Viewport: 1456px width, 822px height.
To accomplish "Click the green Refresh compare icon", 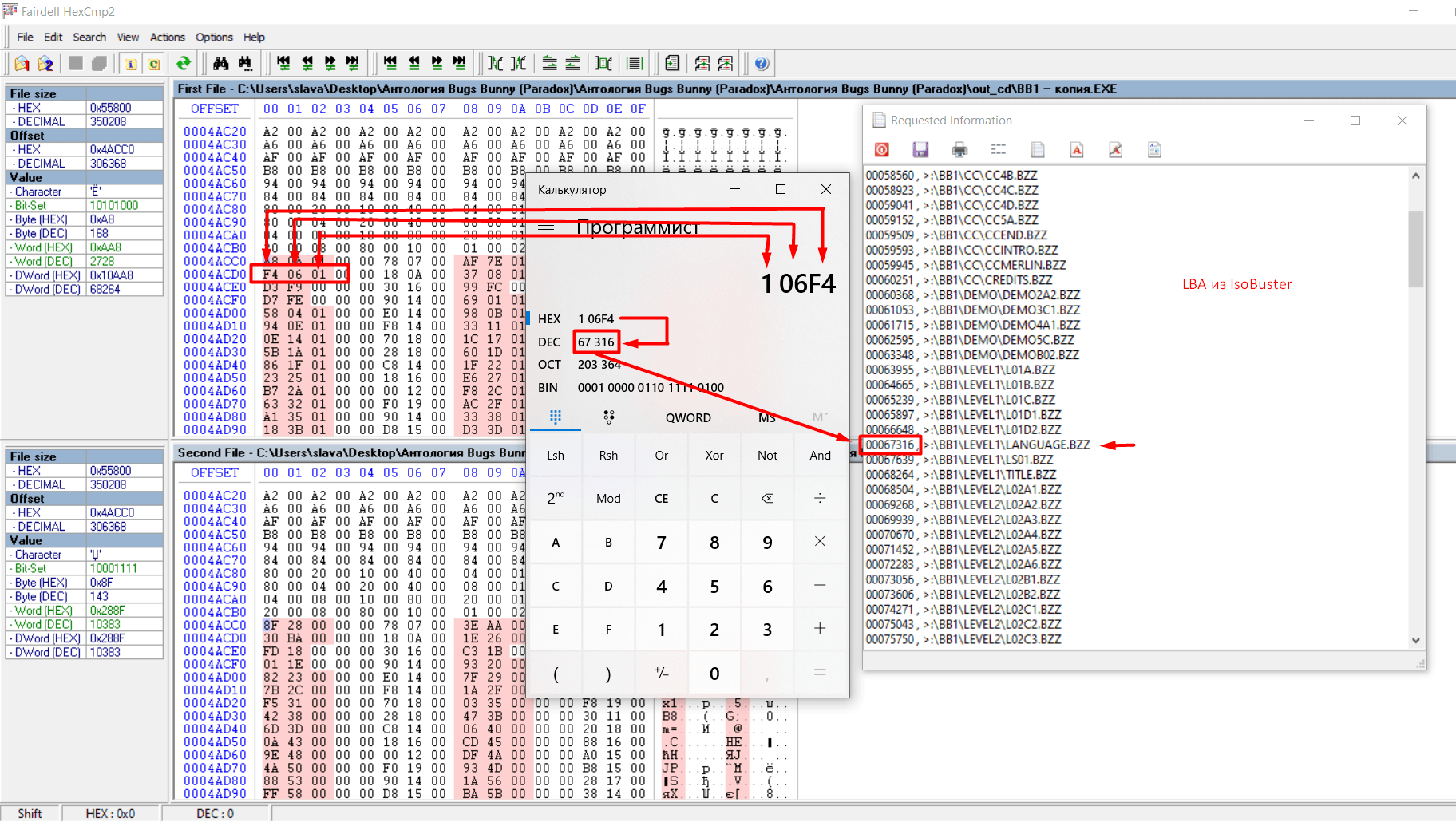I will [x=184, y=63].
